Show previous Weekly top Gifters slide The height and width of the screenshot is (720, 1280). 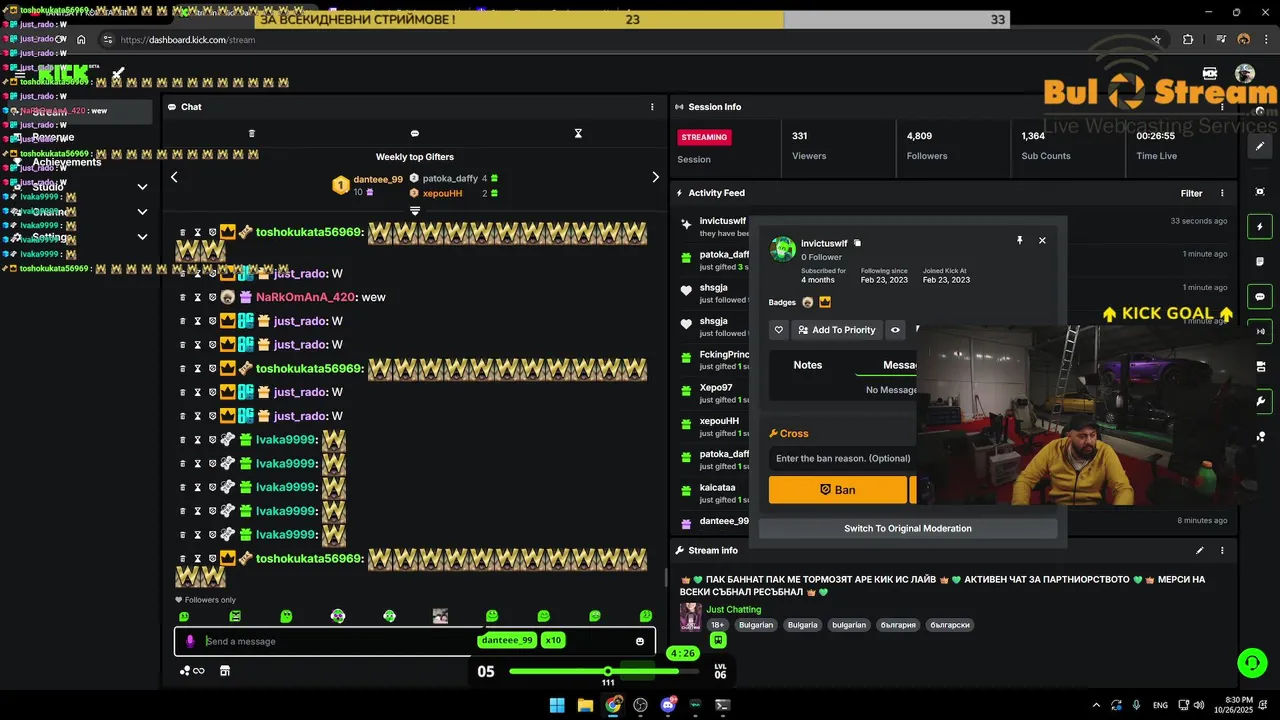click(174, 177)
